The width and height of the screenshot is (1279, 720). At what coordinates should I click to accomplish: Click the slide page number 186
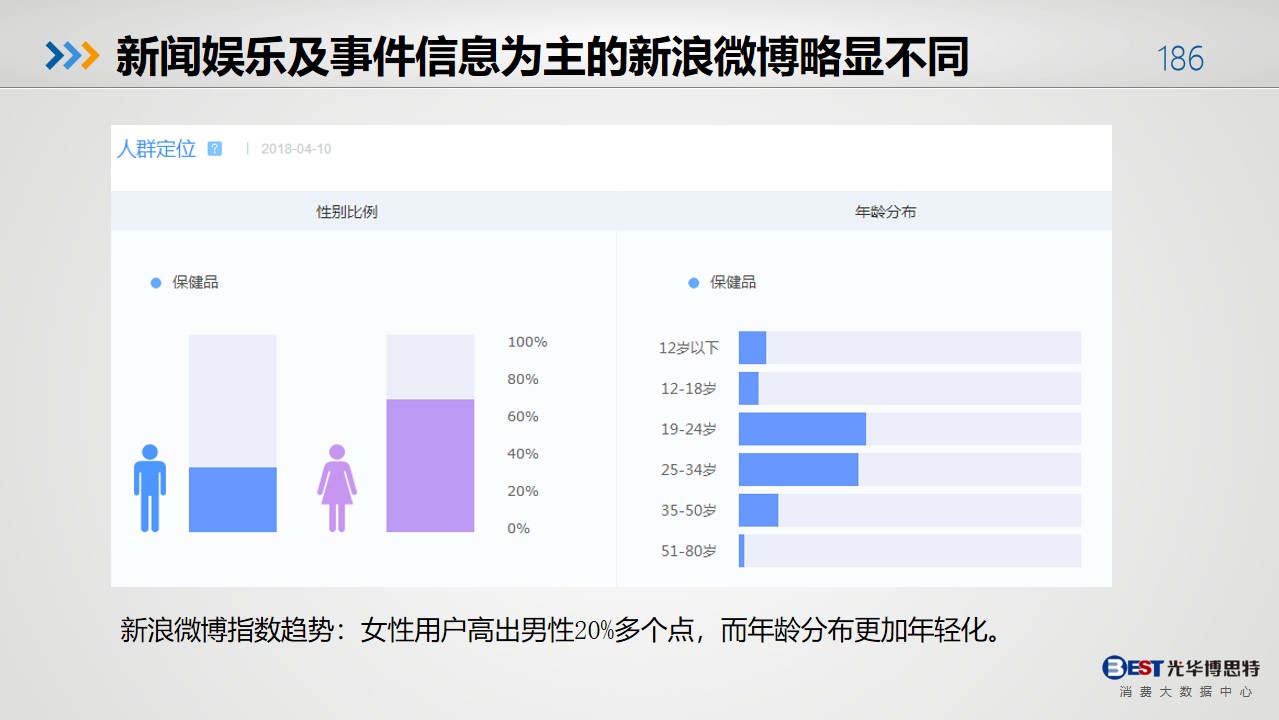coord(1180,59)
